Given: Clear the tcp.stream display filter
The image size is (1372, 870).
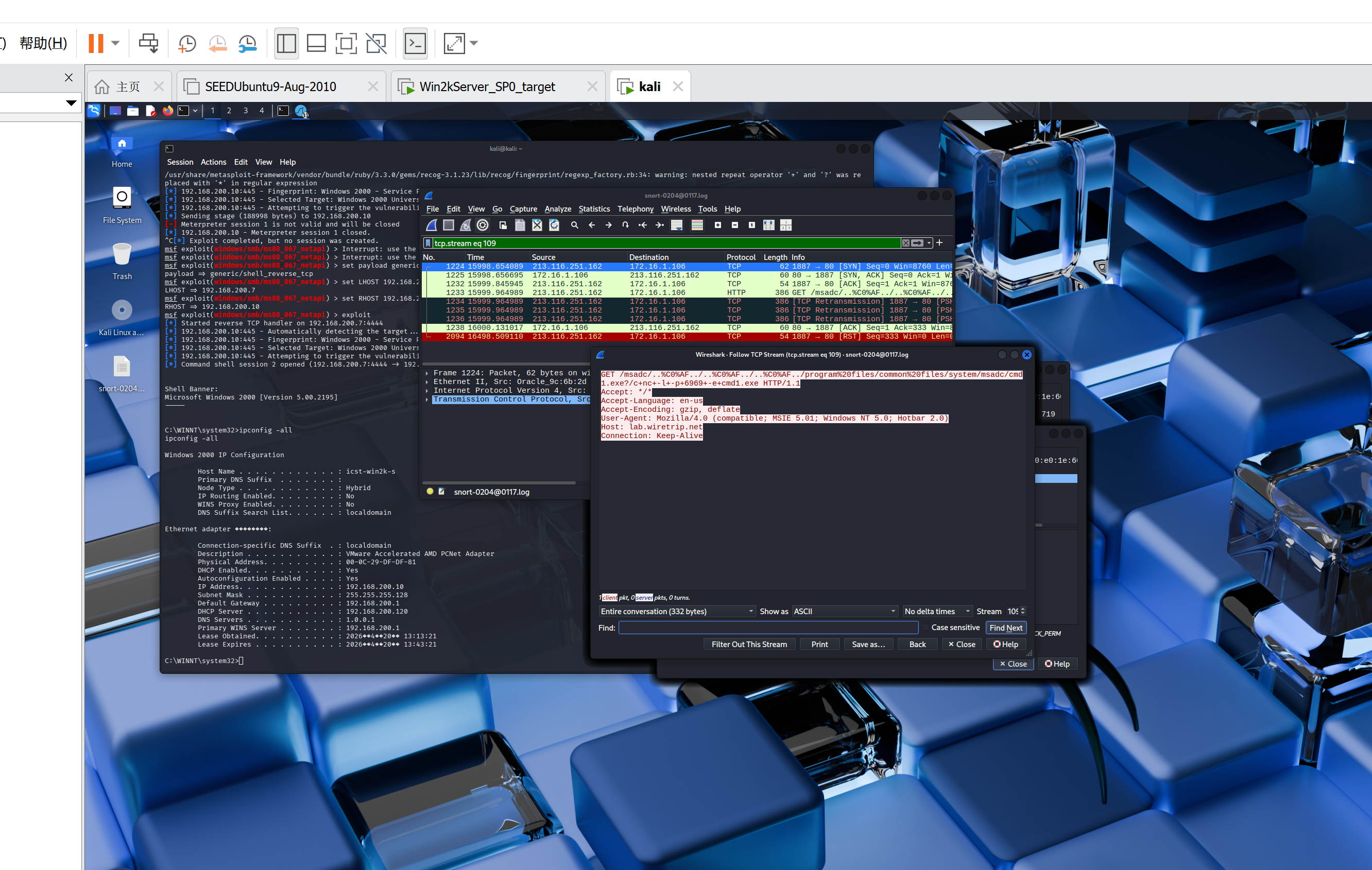Looking at the screenshot, I should [905, 243].
